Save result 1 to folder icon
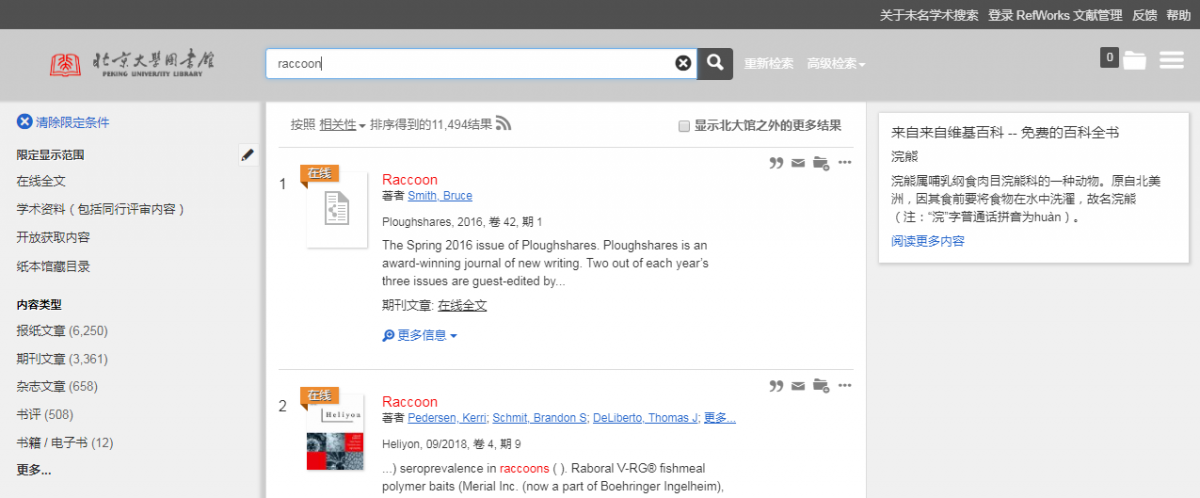The width and height of the screenshot is (1200, 498). [821, 163]
